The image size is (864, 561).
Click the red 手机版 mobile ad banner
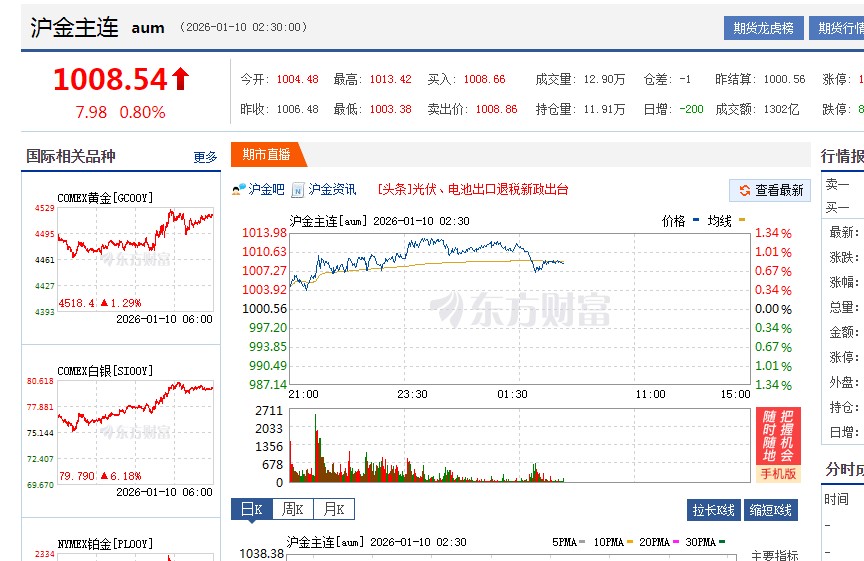[778, 444]
